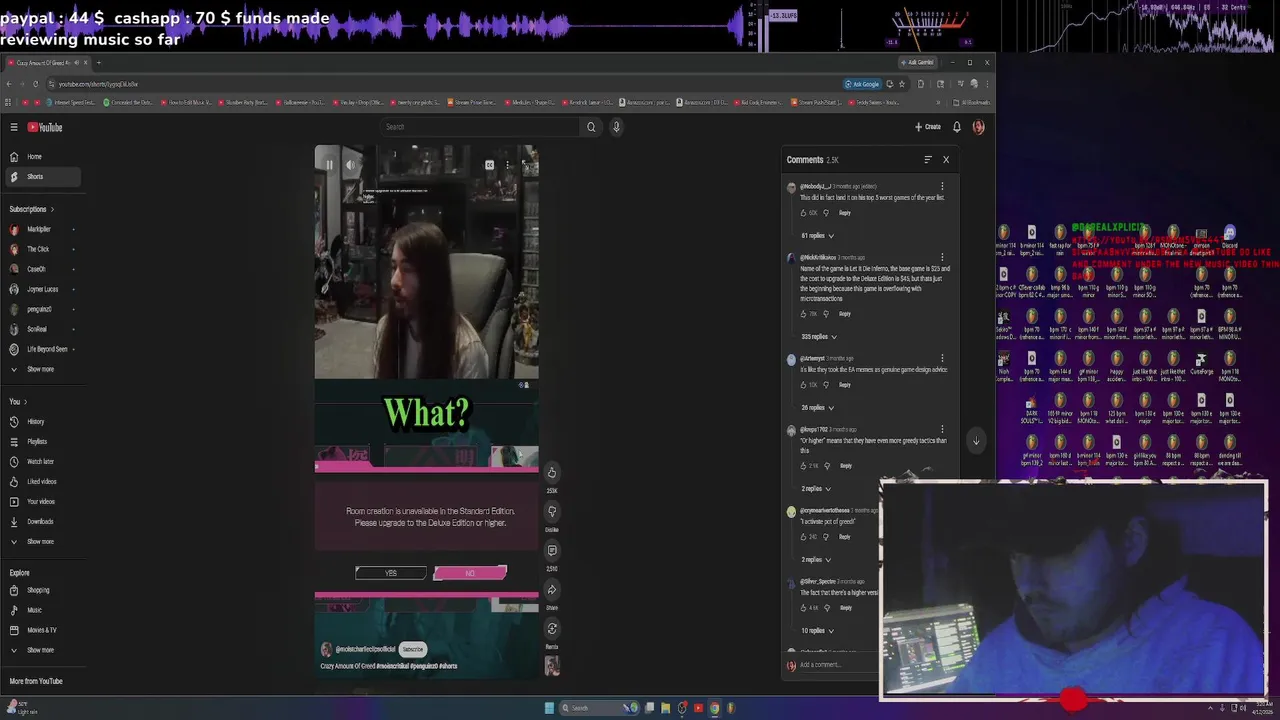
Task: Open Liked videos in the sidebar
Action: click(41, 482)
